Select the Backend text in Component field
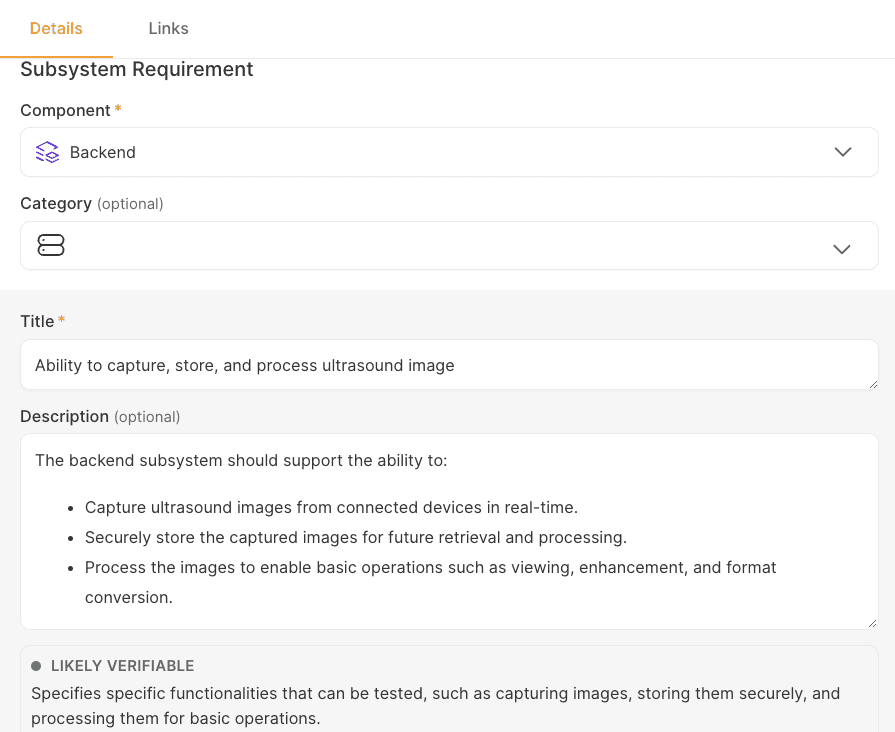The height and width of the screenshot is (732, 895). 103,152
